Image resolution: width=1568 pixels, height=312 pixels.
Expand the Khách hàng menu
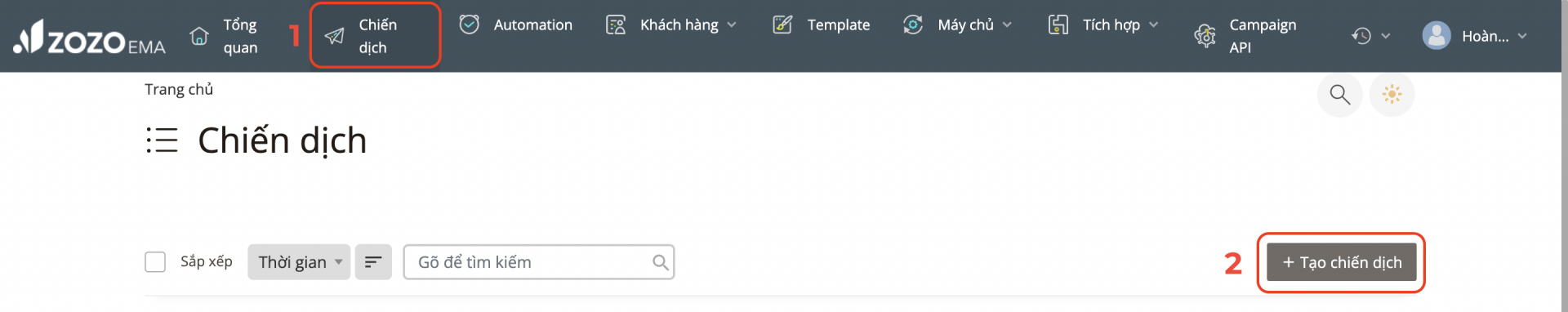click(671, 25)
